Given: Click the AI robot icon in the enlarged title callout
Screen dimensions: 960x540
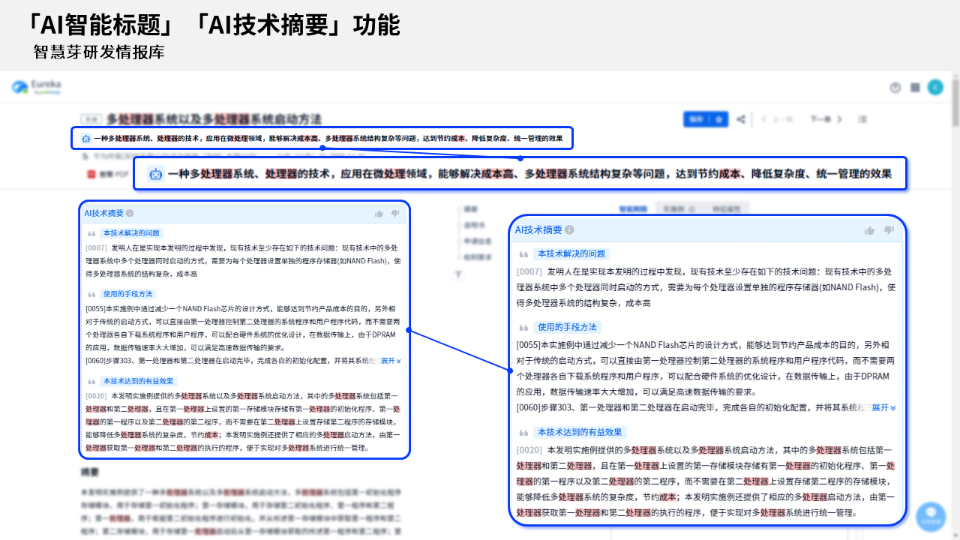Looking at the screenshot, I should 156,174.
